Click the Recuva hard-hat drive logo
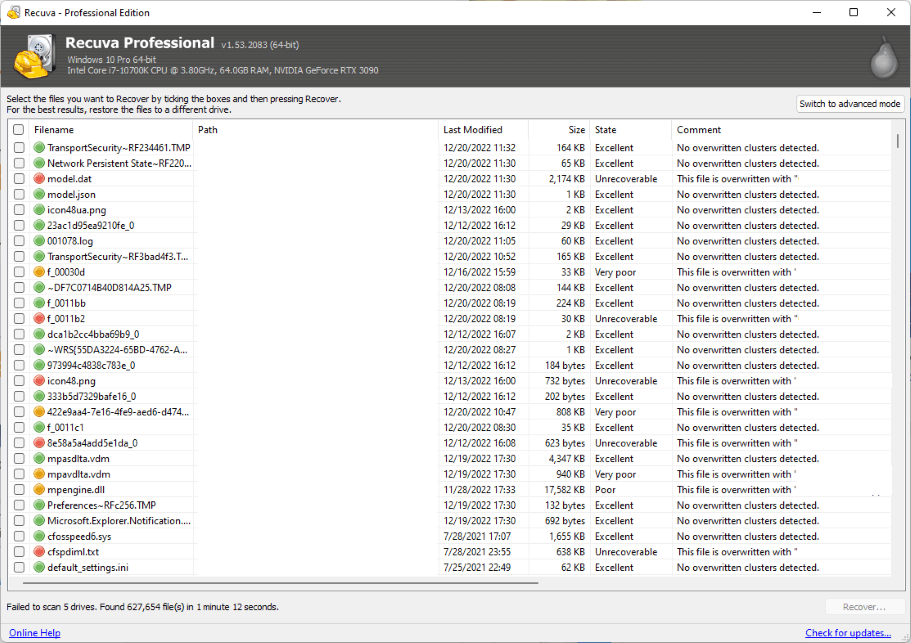The width and height of the screenshot is (911, 643). click(x=34, y=56)
